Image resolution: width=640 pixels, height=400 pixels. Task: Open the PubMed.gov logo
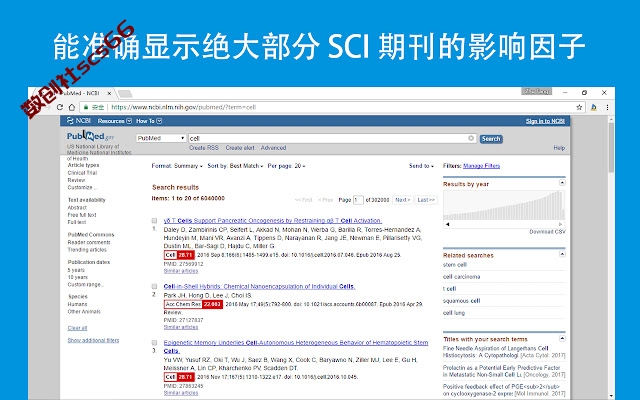(90, 136)
